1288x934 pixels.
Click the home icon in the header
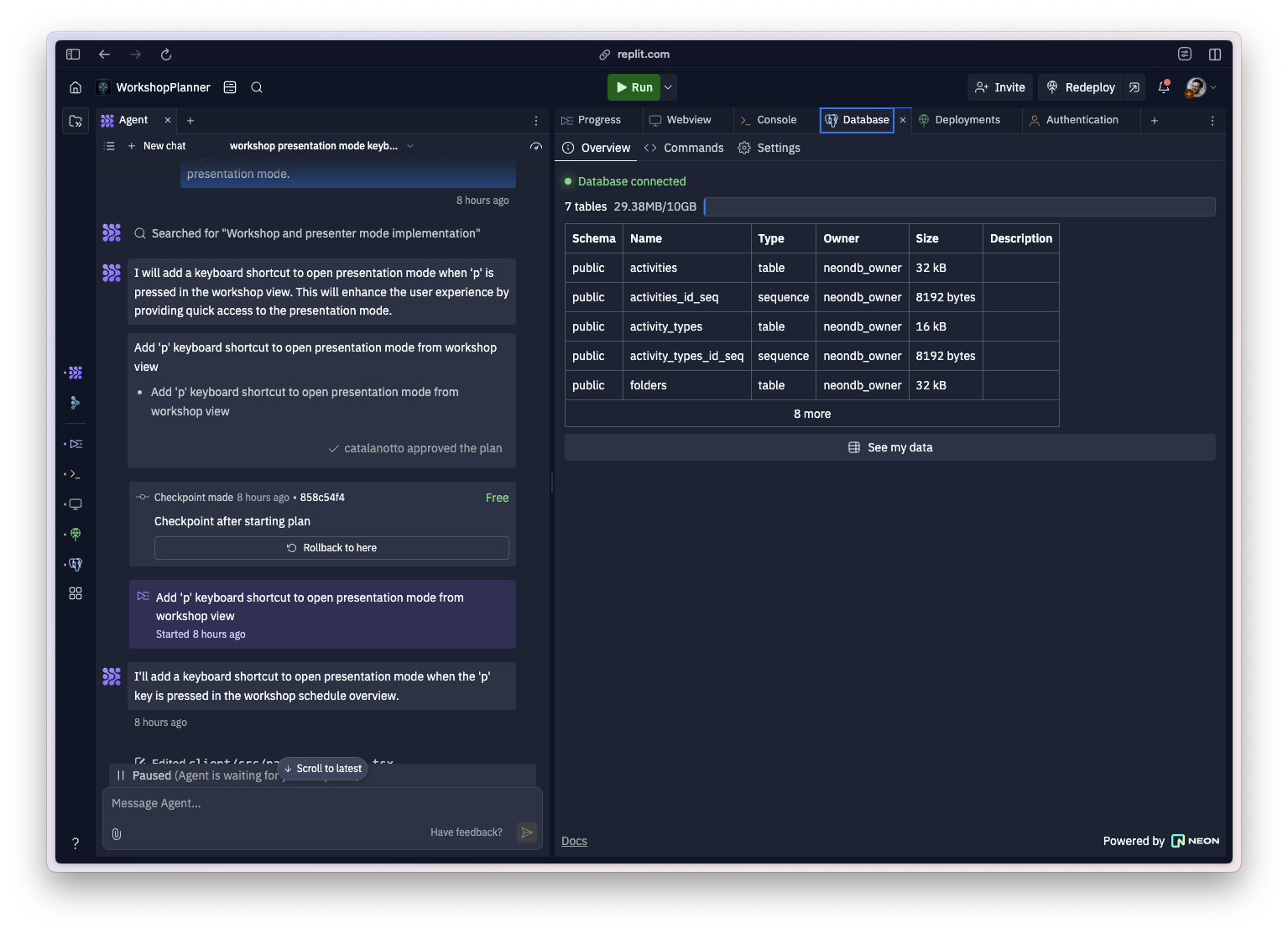click(x=76, y=87)
